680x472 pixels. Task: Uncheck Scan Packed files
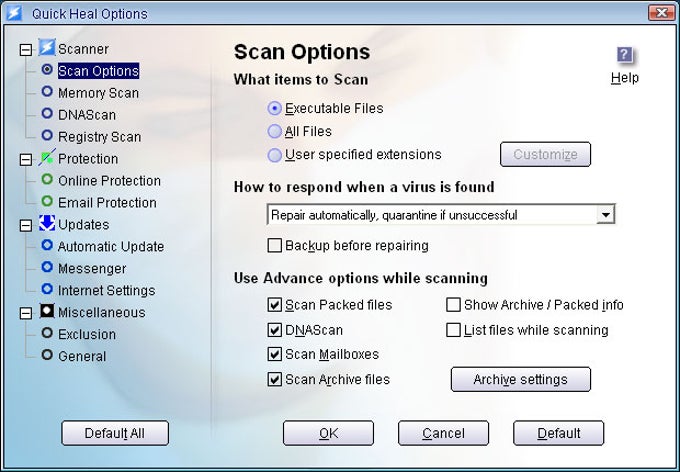[x=275, y=305]
